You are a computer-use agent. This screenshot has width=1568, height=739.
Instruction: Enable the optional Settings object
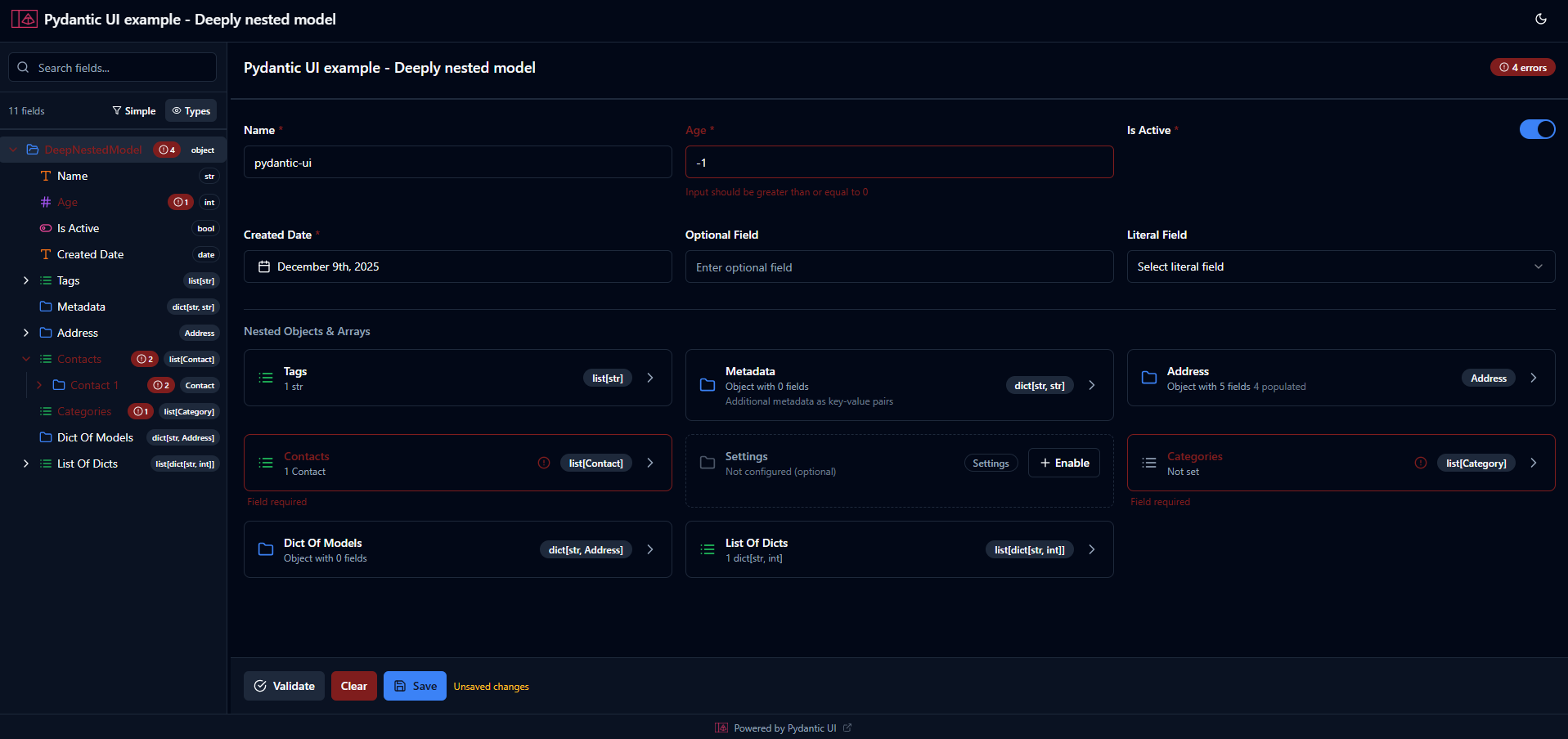(x=1063, y=463)
